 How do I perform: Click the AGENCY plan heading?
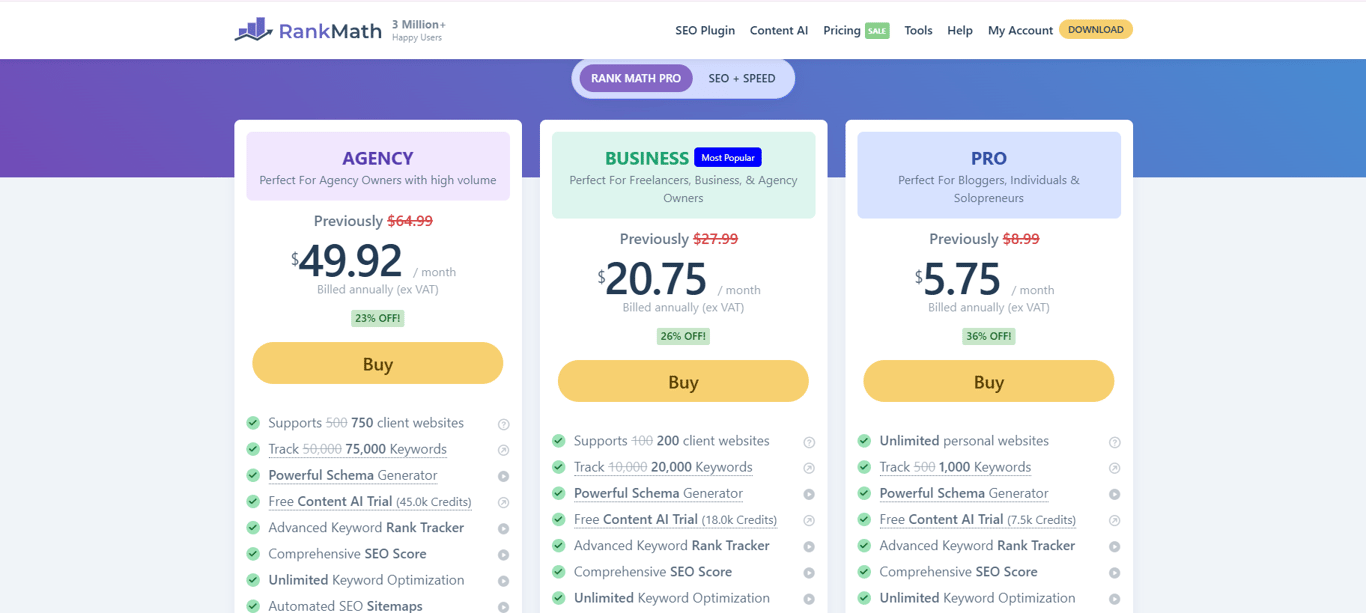378,158
